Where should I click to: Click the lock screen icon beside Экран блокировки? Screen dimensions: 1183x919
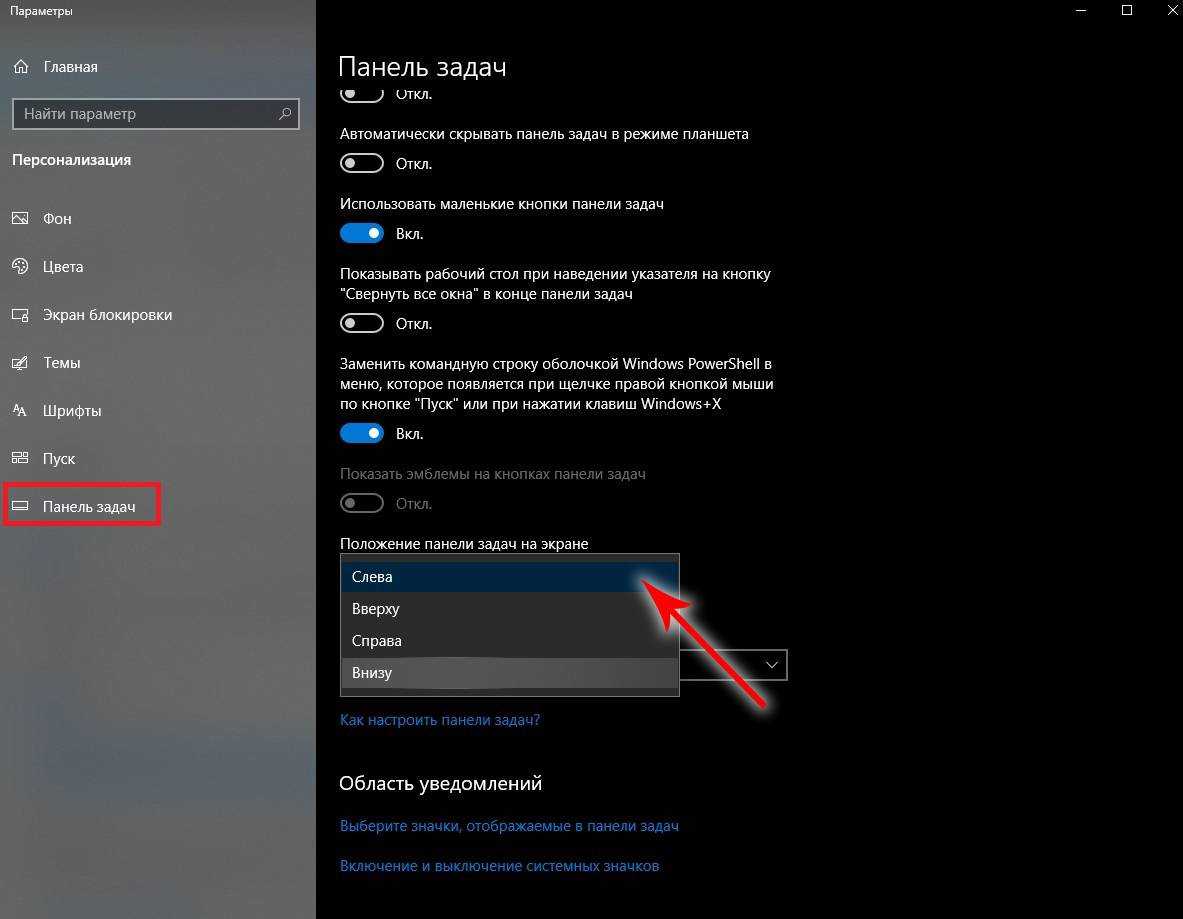pos(20,315)
